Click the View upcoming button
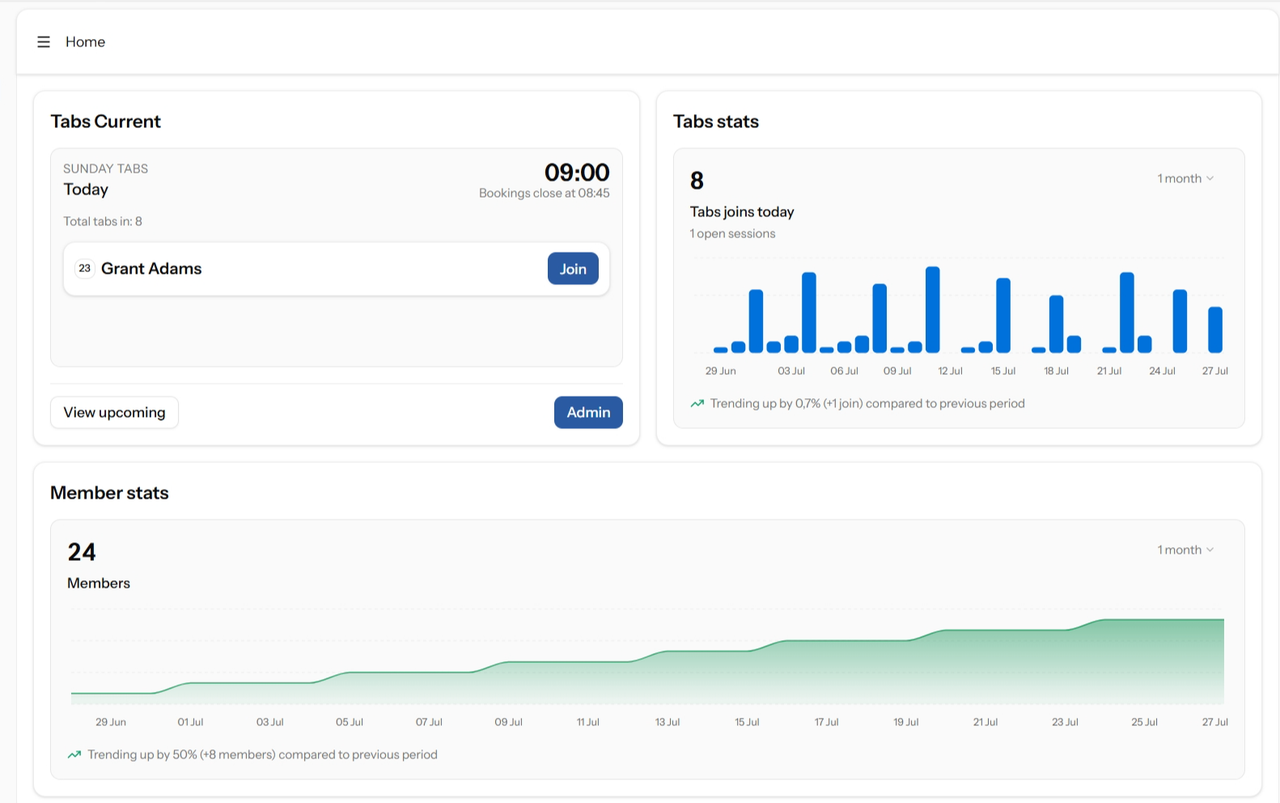 [x=114, y=412]
